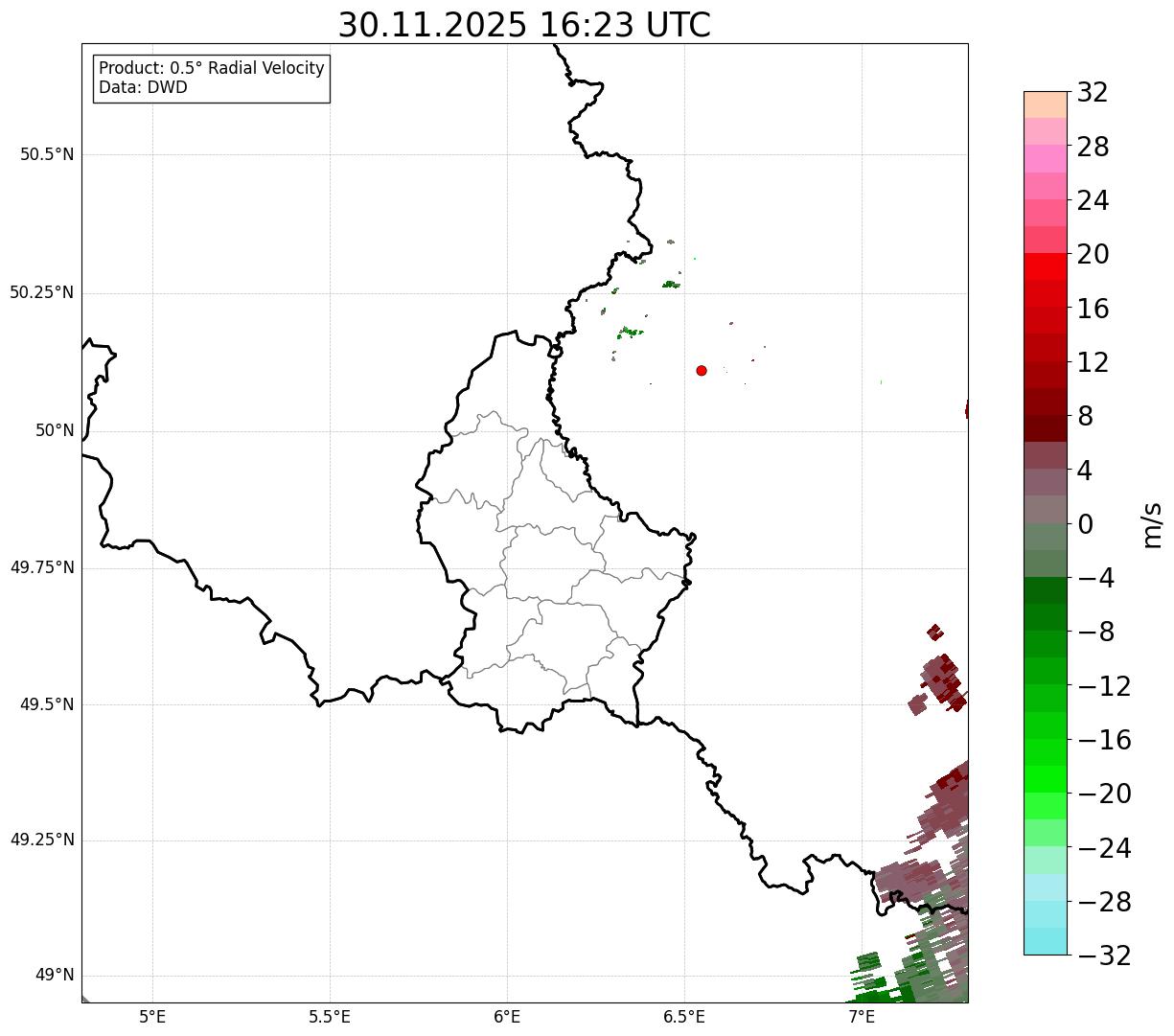Click the m/s colorbar unit label

pos(1152,524)
